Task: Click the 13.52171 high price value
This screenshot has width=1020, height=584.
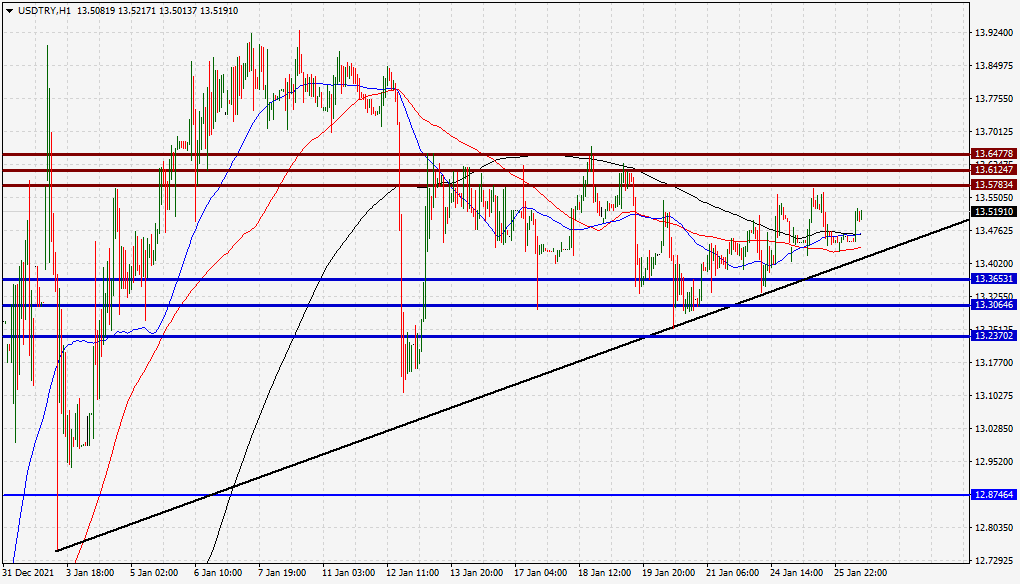Action: tap(137, 11)
